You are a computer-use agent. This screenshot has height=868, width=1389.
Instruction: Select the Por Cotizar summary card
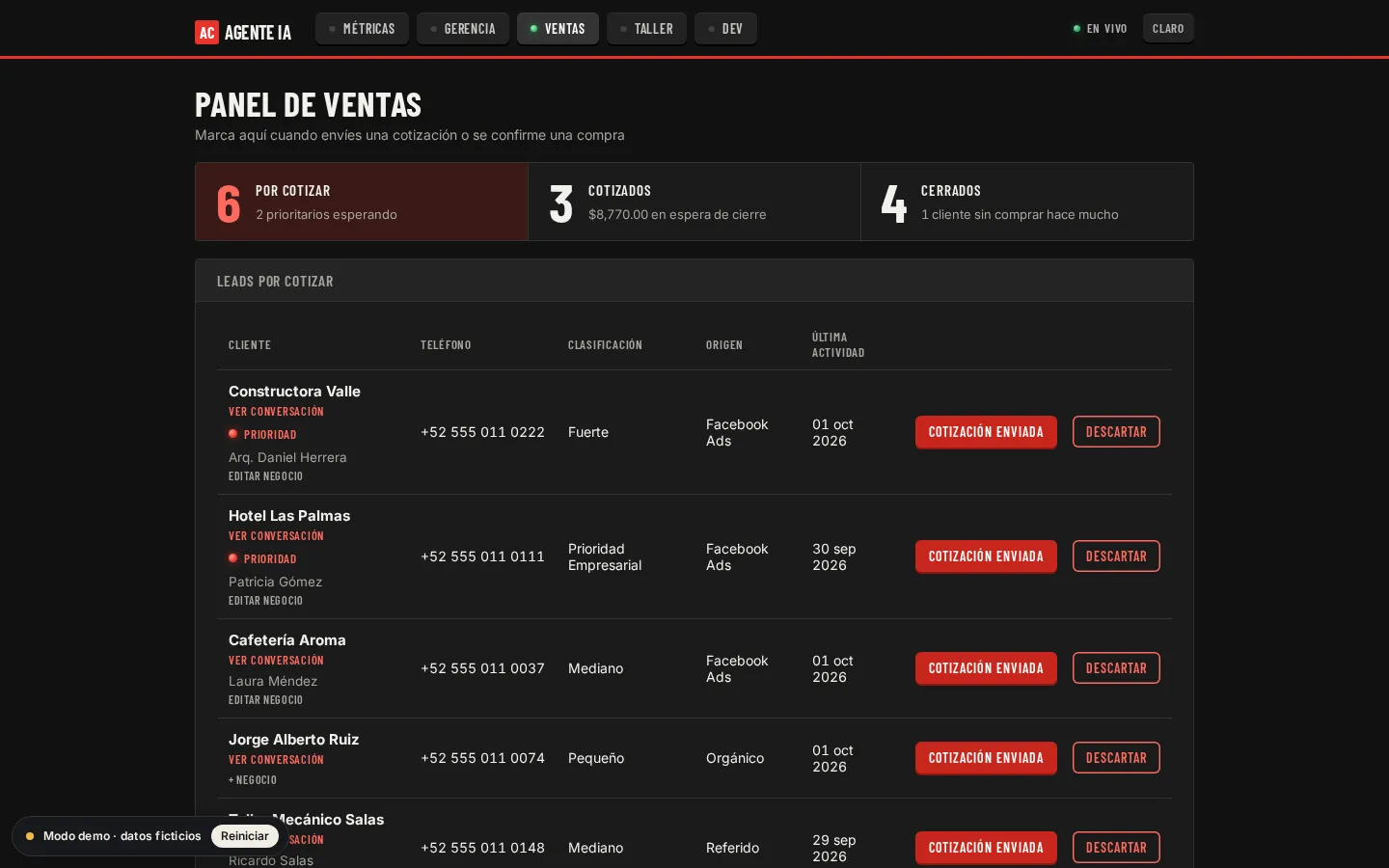point(362,202)
